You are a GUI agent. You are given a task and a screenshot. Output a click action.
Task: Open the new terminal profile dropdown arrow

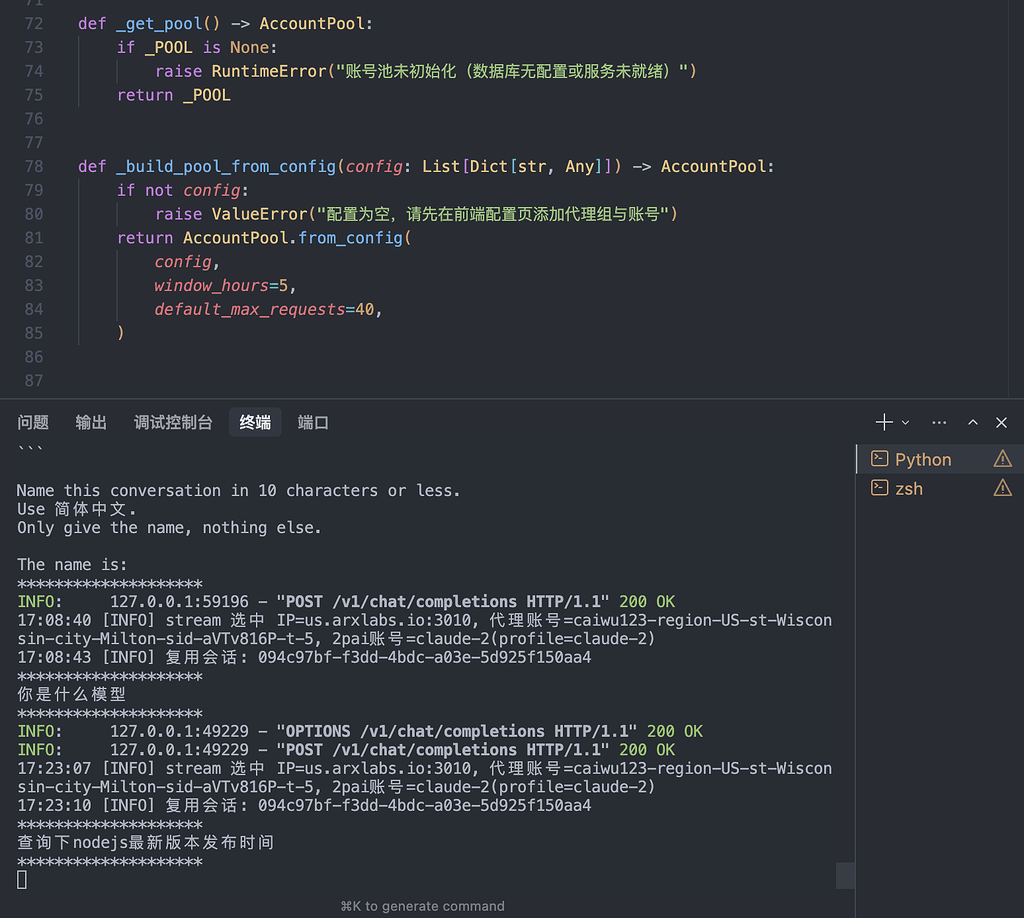(x=905, y=422)
